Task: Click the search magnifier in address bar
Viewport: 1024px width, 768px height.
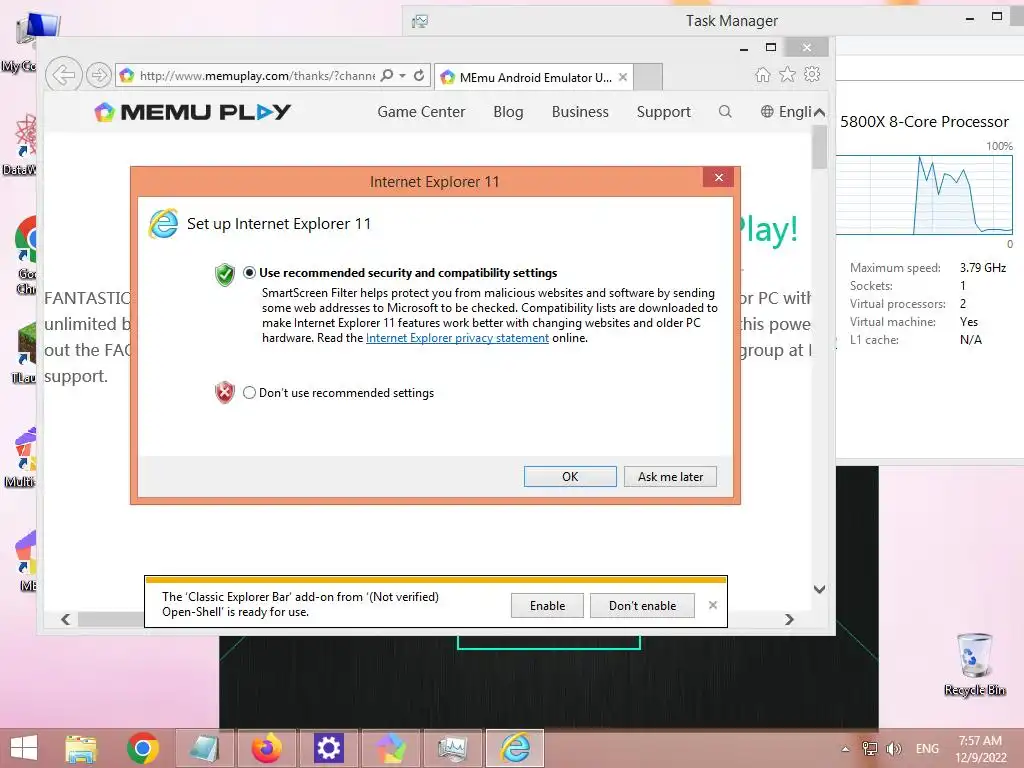Action: (x=387, y=75)
